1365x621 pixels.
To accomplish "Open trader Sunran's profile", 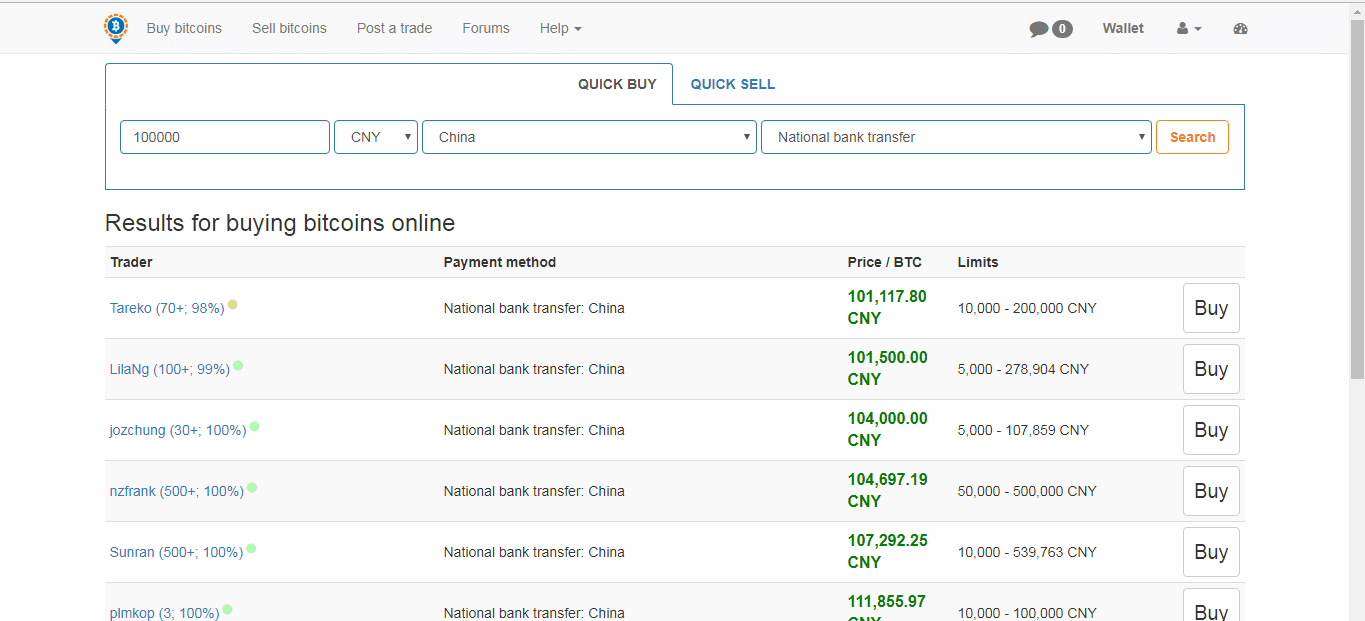I will tap(176, 552).
